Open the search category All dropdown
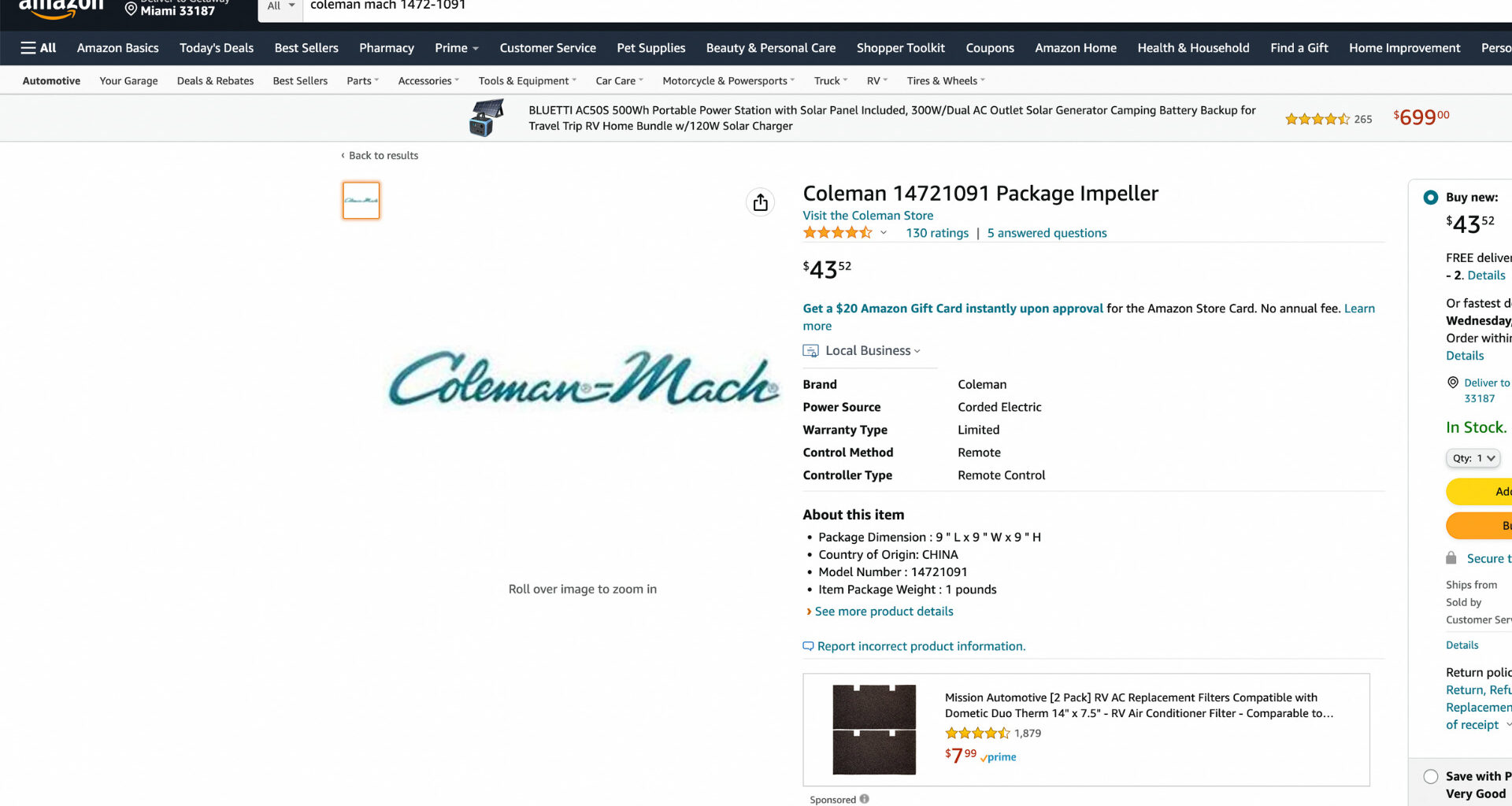Image resolution: width=1512 pixels, height=806 pixels. tap(280, 5)
